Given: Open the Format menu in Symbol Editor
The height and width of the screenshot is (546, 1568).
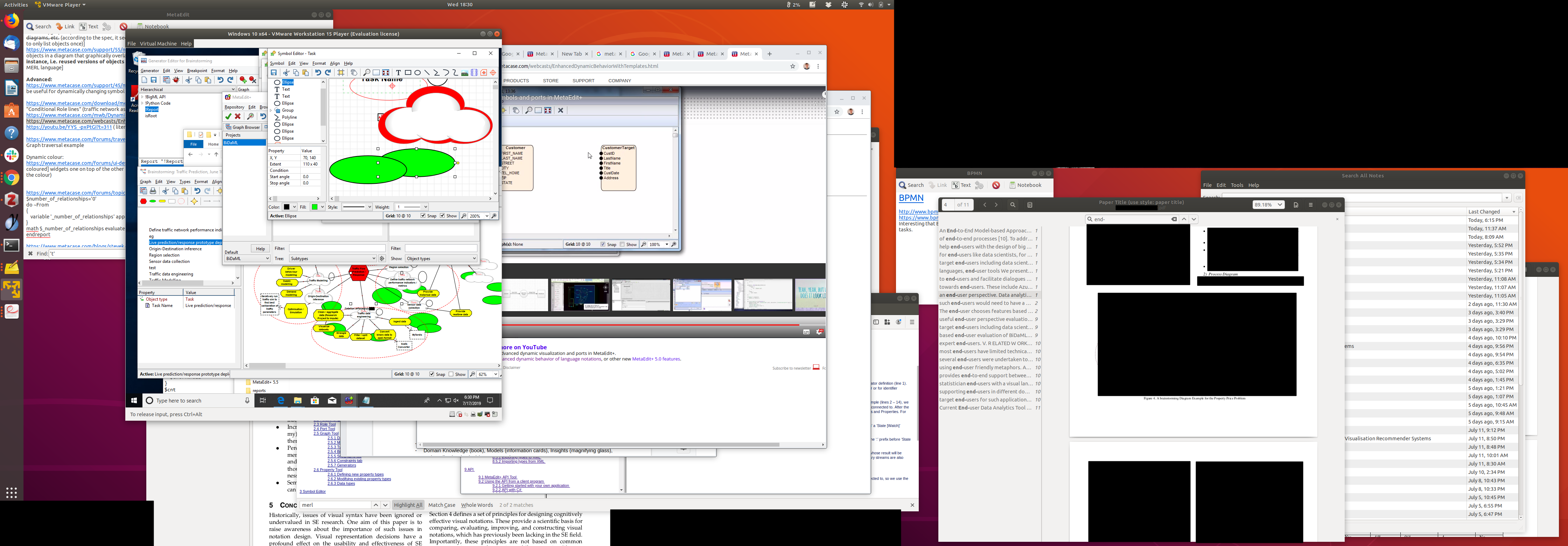Looking at the screenshot, I should [x=319, y=63].
